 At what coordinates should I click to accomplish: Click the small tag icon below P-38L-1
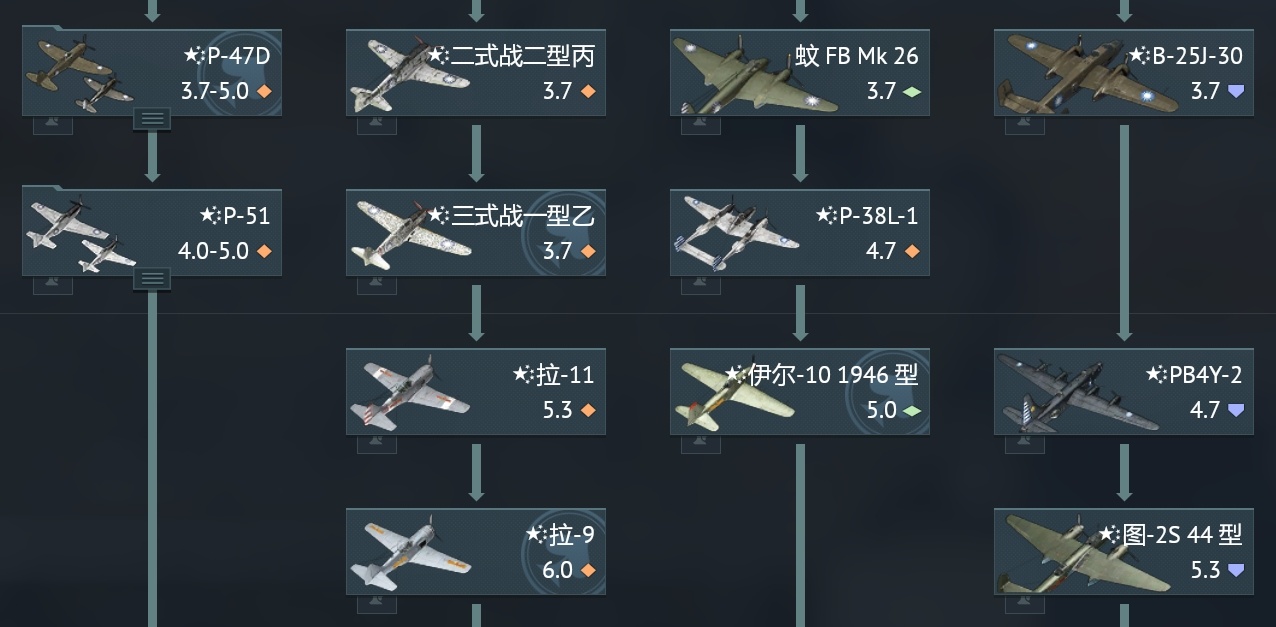[700, 284]
